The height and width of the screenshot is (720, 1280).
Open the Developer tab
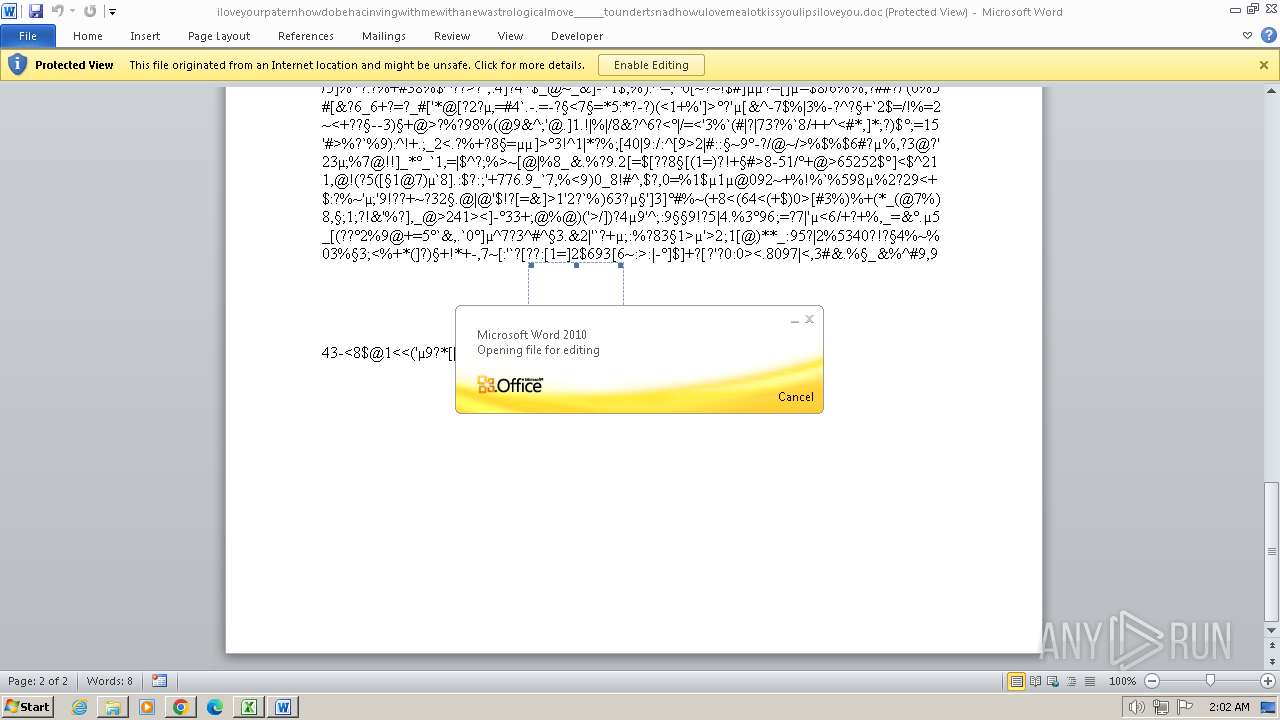(577, 36)
